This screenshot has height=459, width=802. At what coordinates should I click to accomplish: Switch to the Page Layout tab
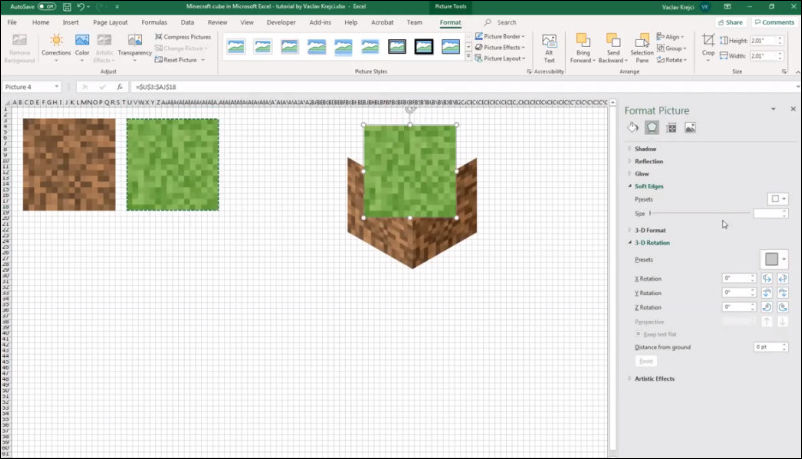pos(110,23)
